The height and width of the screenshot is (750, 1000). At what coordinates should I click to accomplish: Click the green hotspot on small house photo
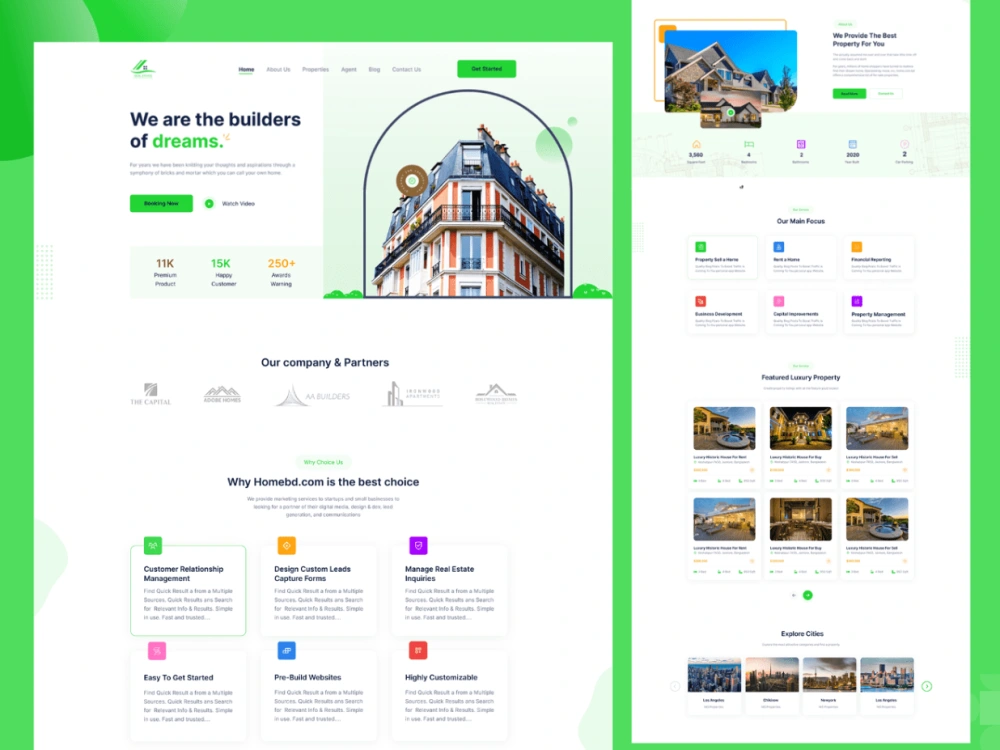(731, 113)
